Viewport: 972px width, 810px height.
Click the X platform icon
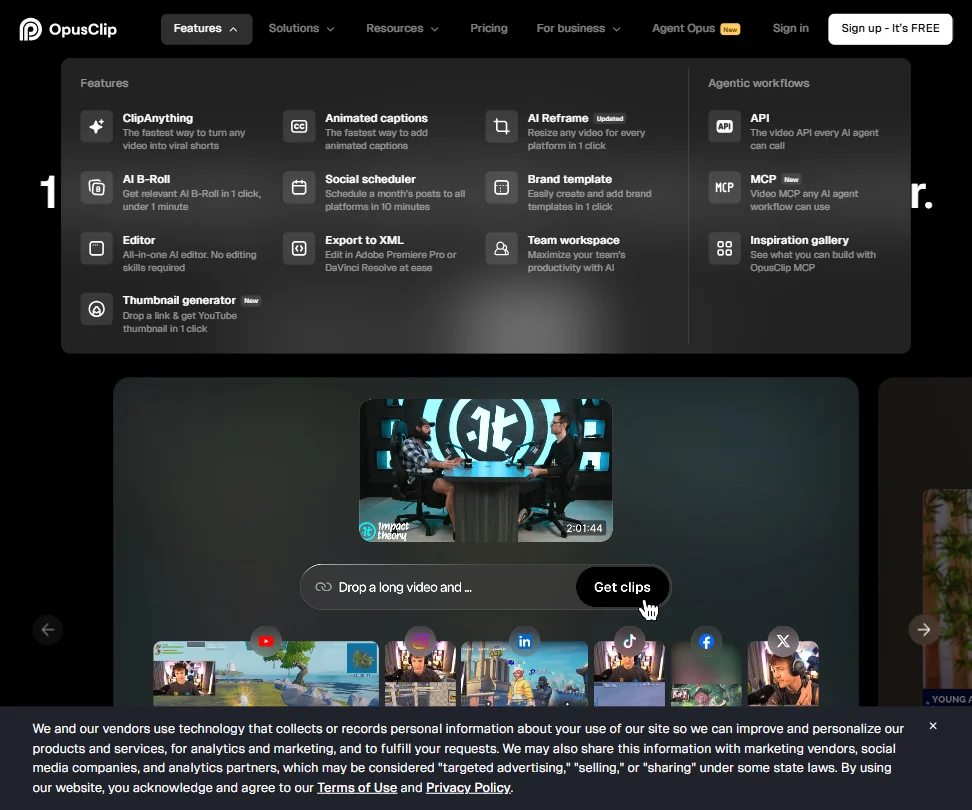(x=783, y=641)
